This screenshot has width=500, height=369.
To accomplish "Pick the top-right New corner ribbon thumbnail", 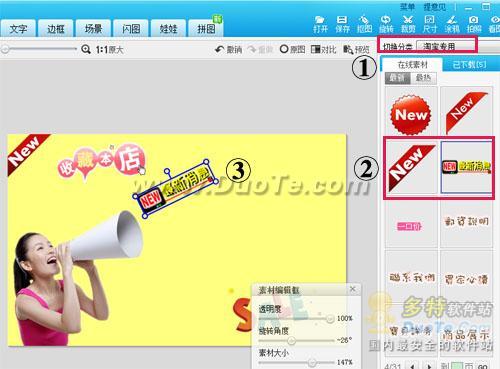I will [x=466, y=112].
